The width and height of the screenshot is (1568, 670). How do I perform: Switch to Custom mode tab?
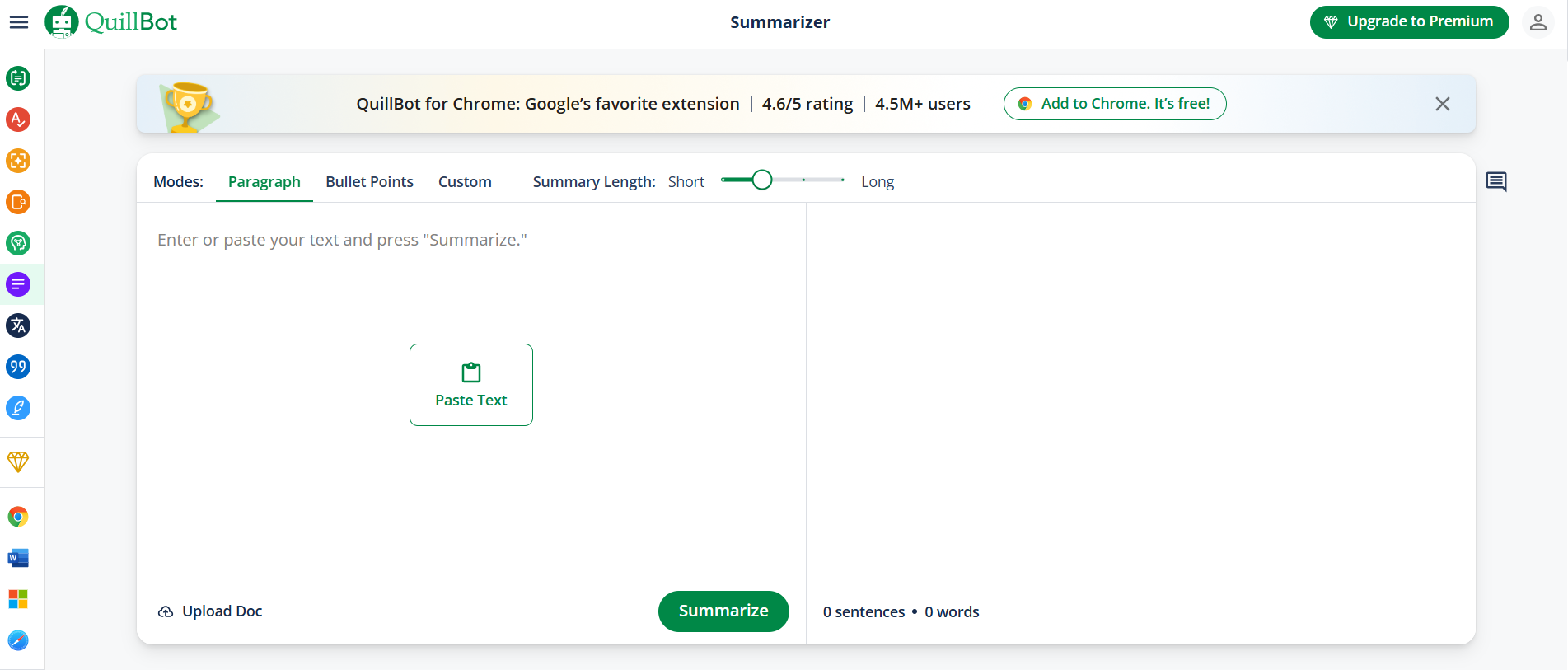click(x=465, y=182)
